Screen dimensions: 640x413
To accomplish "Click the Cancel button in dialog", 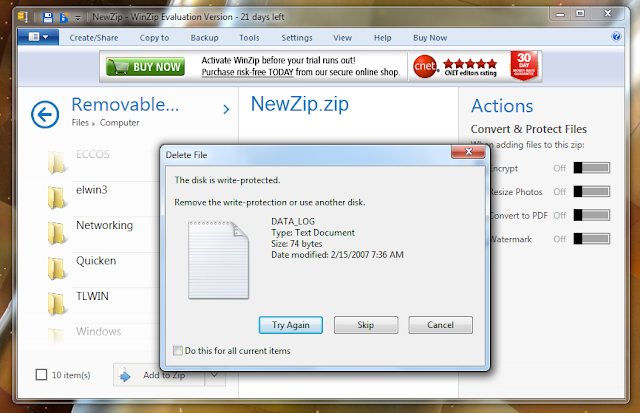I will [440, 325].
